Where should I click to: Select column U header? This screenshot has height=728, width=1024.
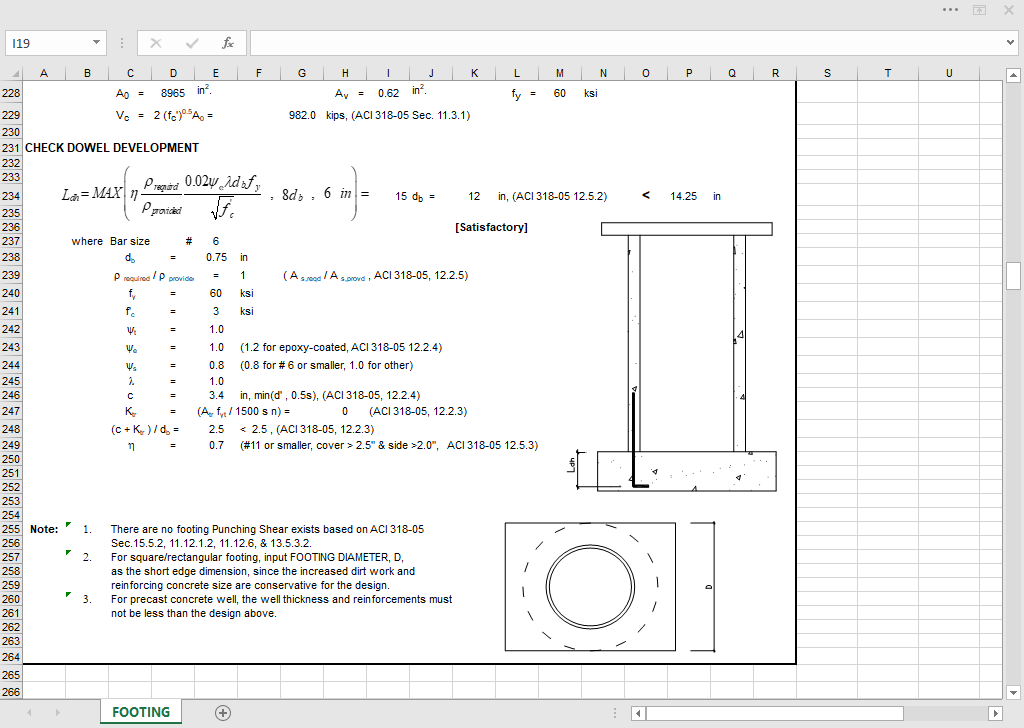pyautogui.click(x=949, y=73)
